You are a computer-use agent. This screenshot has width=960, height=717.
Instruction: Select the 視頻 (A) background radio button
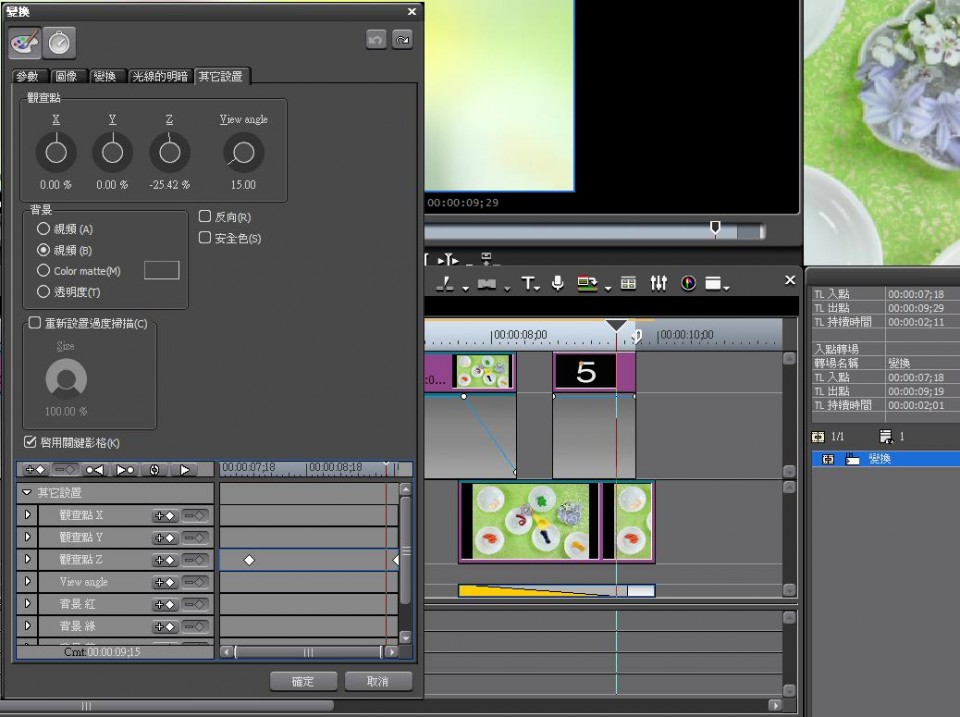coord(43,229)
